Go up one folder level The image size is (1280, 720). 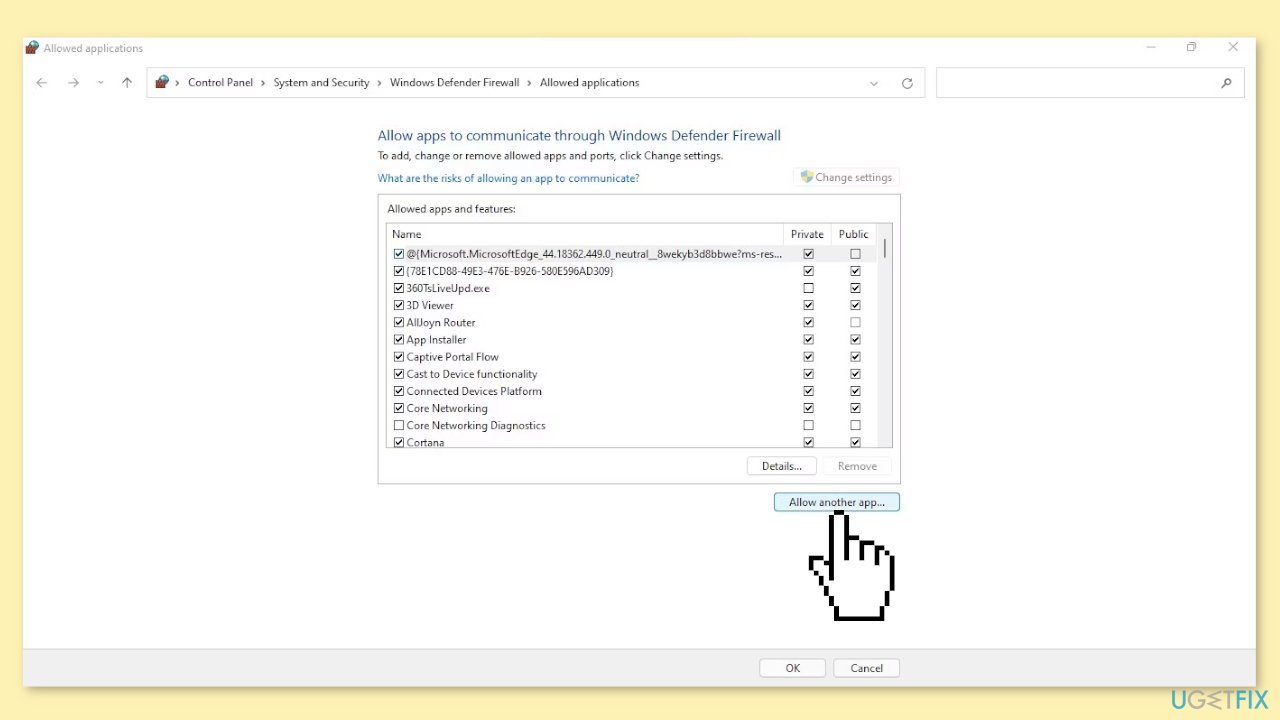click(127, 83)
